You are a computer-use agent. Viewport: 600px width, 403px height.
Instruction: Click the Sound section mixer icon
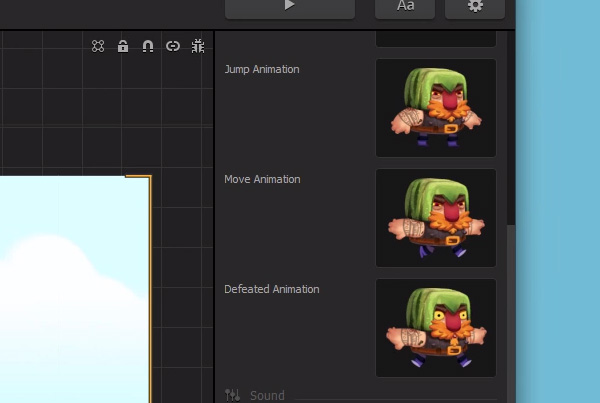(232, 395)
